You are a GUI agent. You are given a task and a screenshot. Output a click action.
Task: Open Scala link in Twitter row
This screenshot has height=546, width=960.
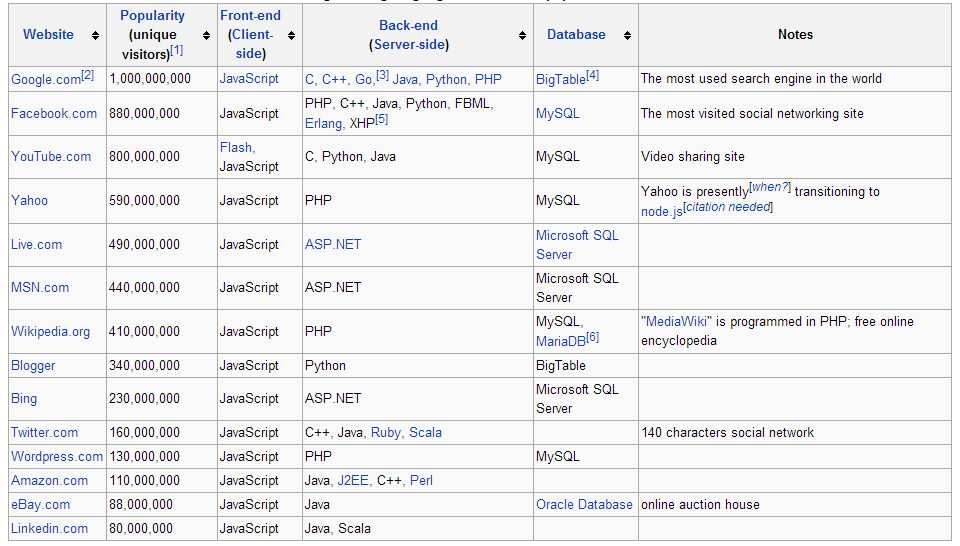[426, 433]
